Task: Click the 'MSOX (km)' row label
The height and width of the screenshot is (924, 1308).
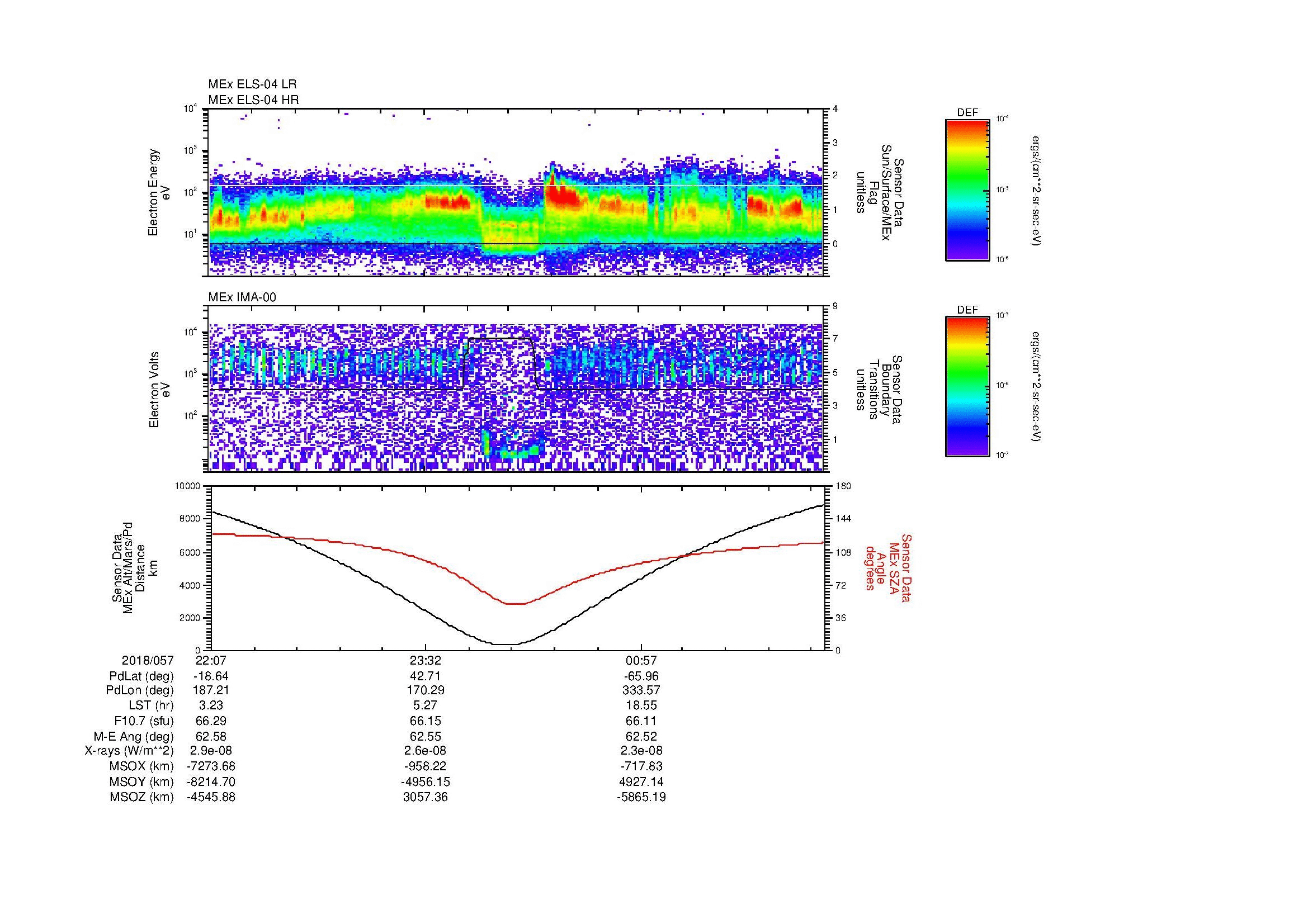Action: tap(141, 766)
